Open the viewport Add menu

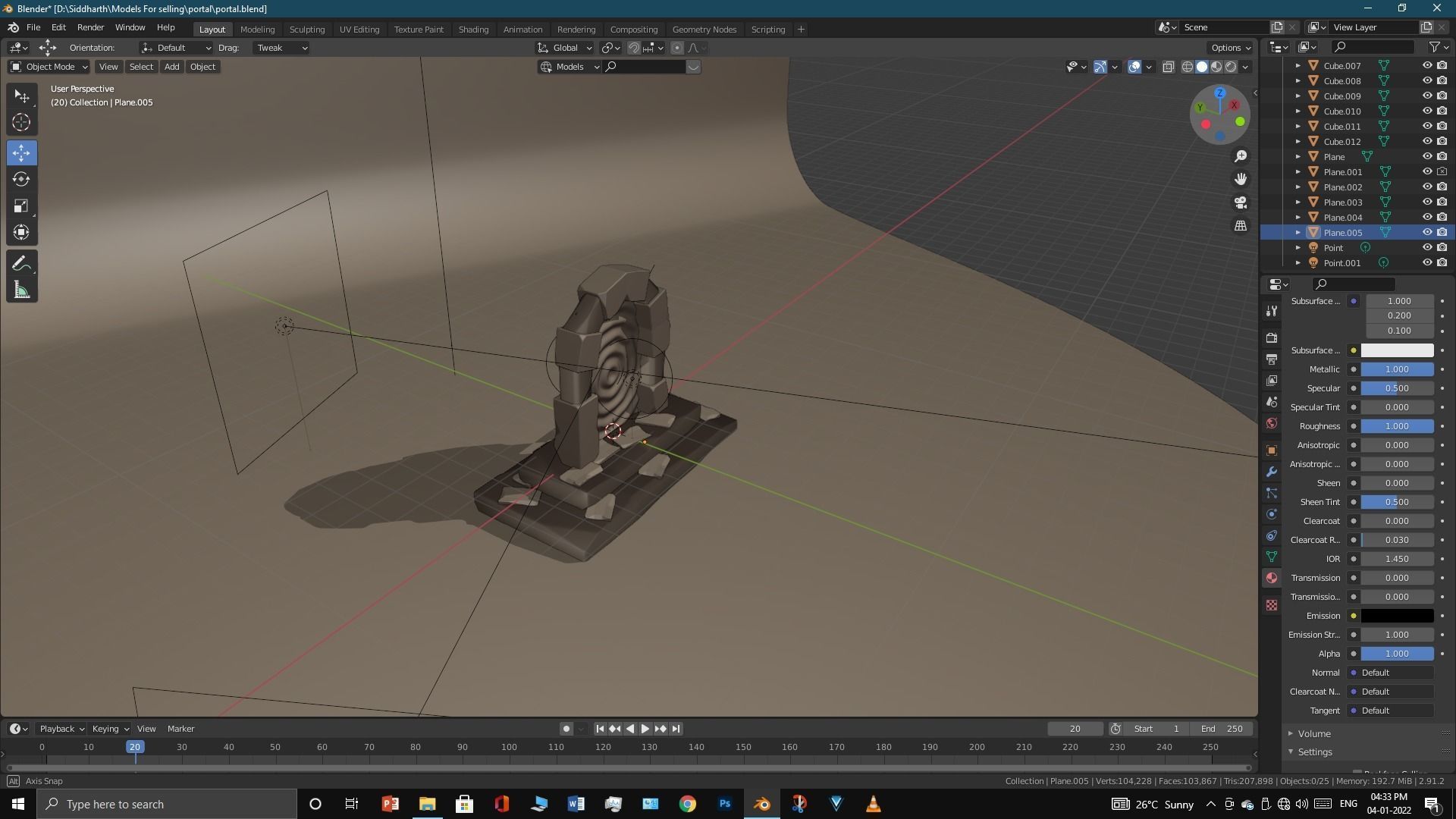tap(172, 67)
